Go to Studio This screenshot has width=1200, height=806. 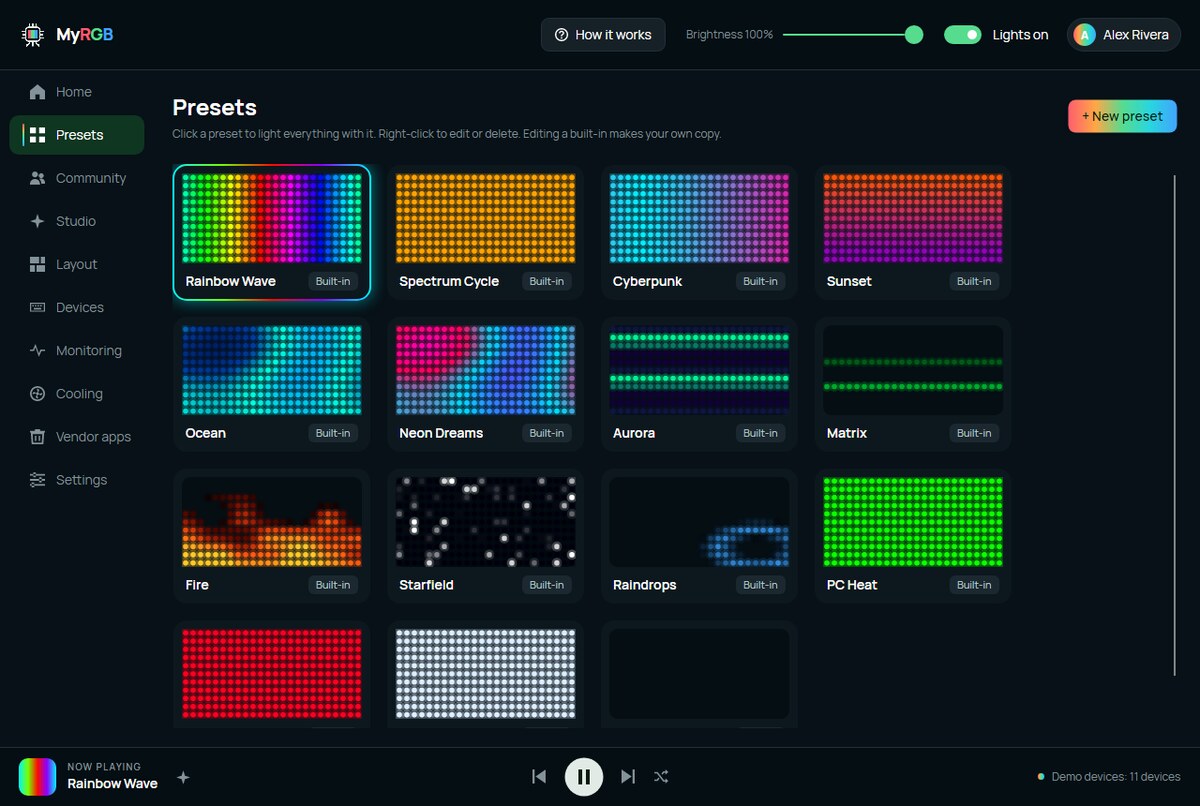click(77, 221)
